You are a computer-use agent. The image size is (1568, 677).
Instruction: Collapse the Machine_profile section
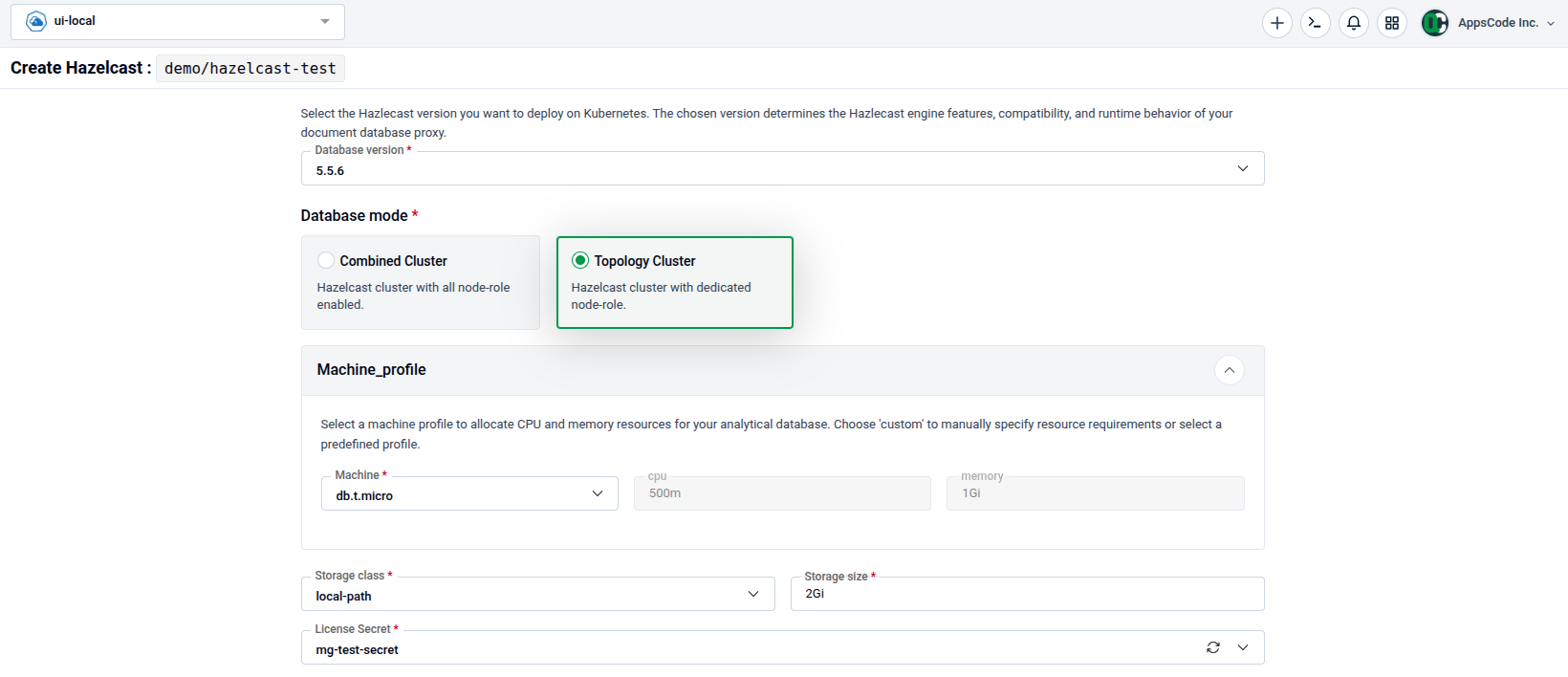1230,370
